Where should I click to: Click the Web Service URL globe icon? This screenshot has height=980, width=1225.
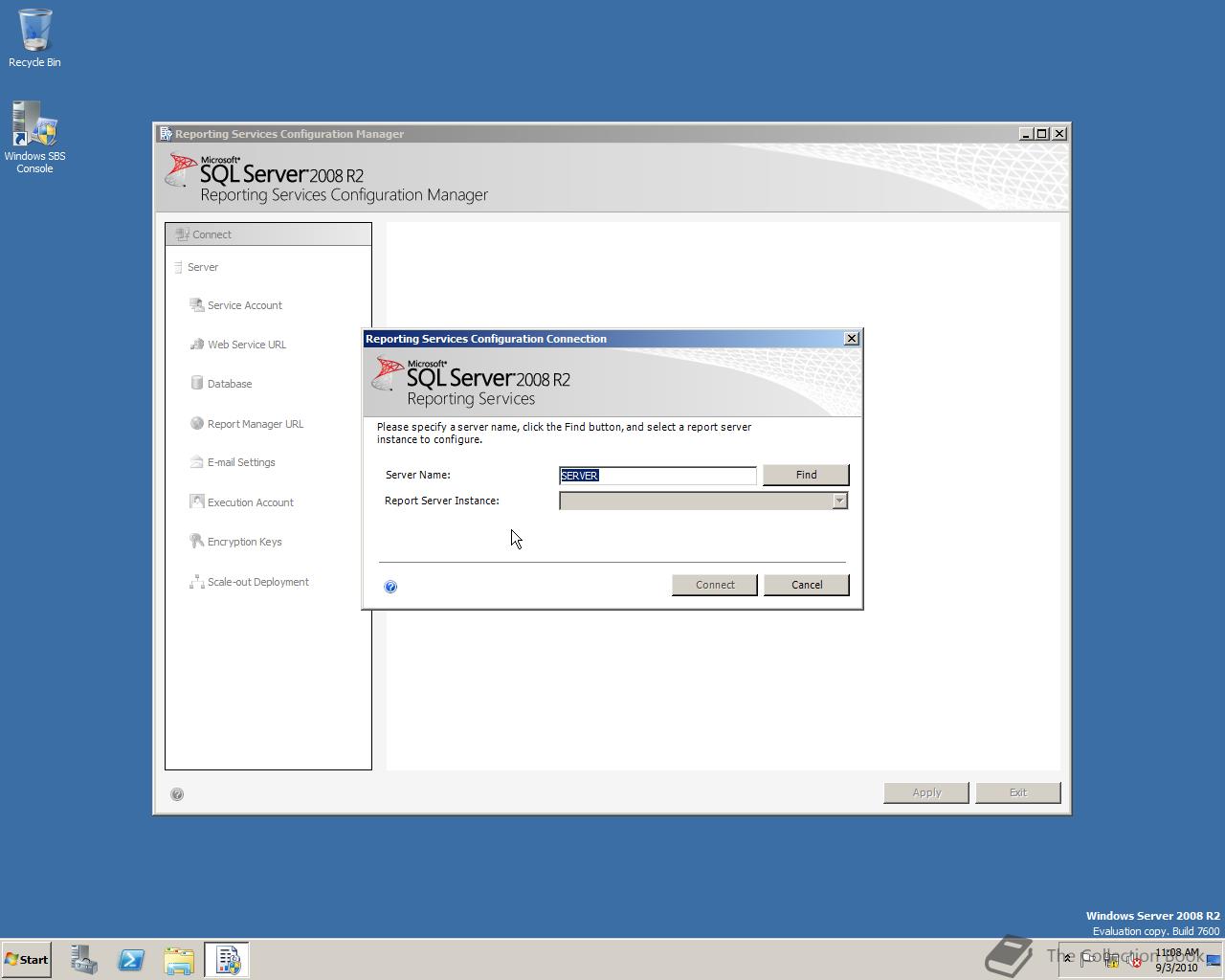pos(197,345)
